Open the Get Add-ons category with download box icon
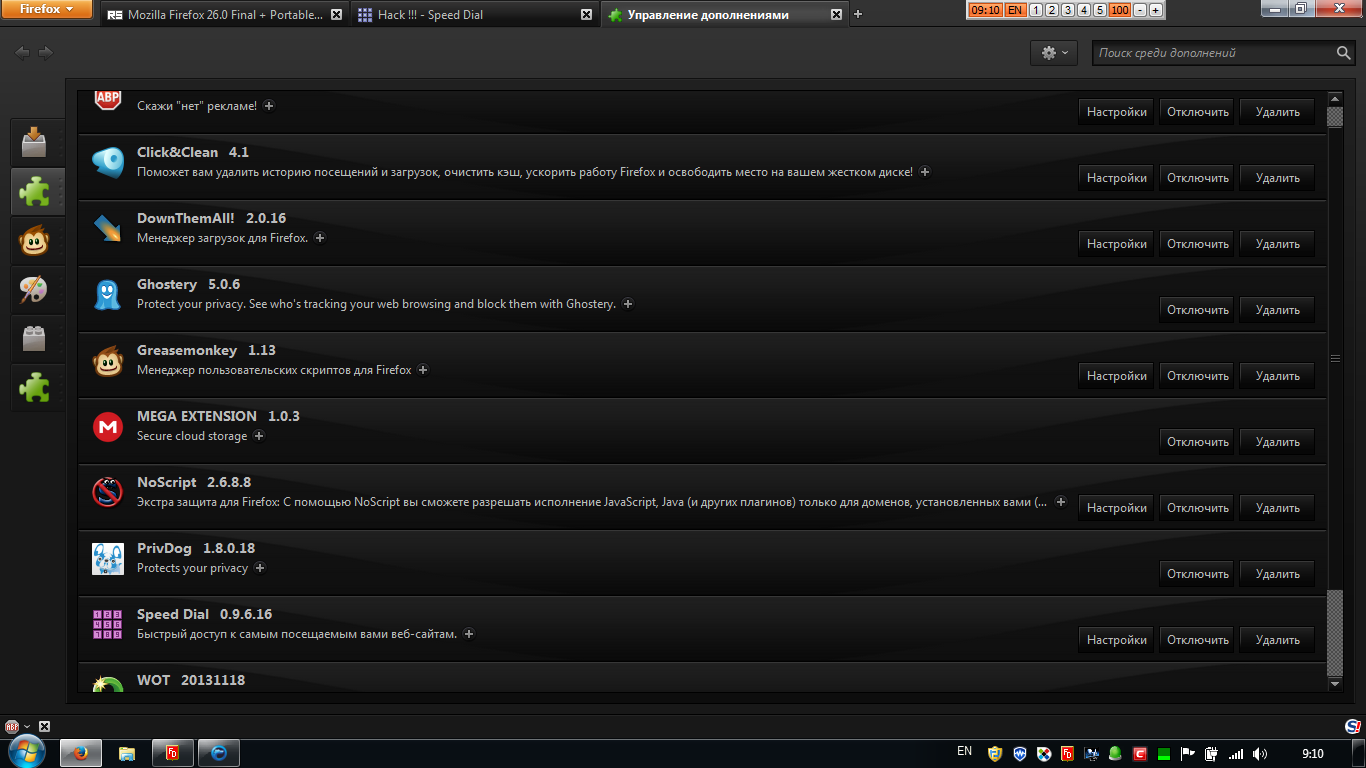The width and height of the screenshot is (1366, 768). pyautogui.click(x=37, y=143)
